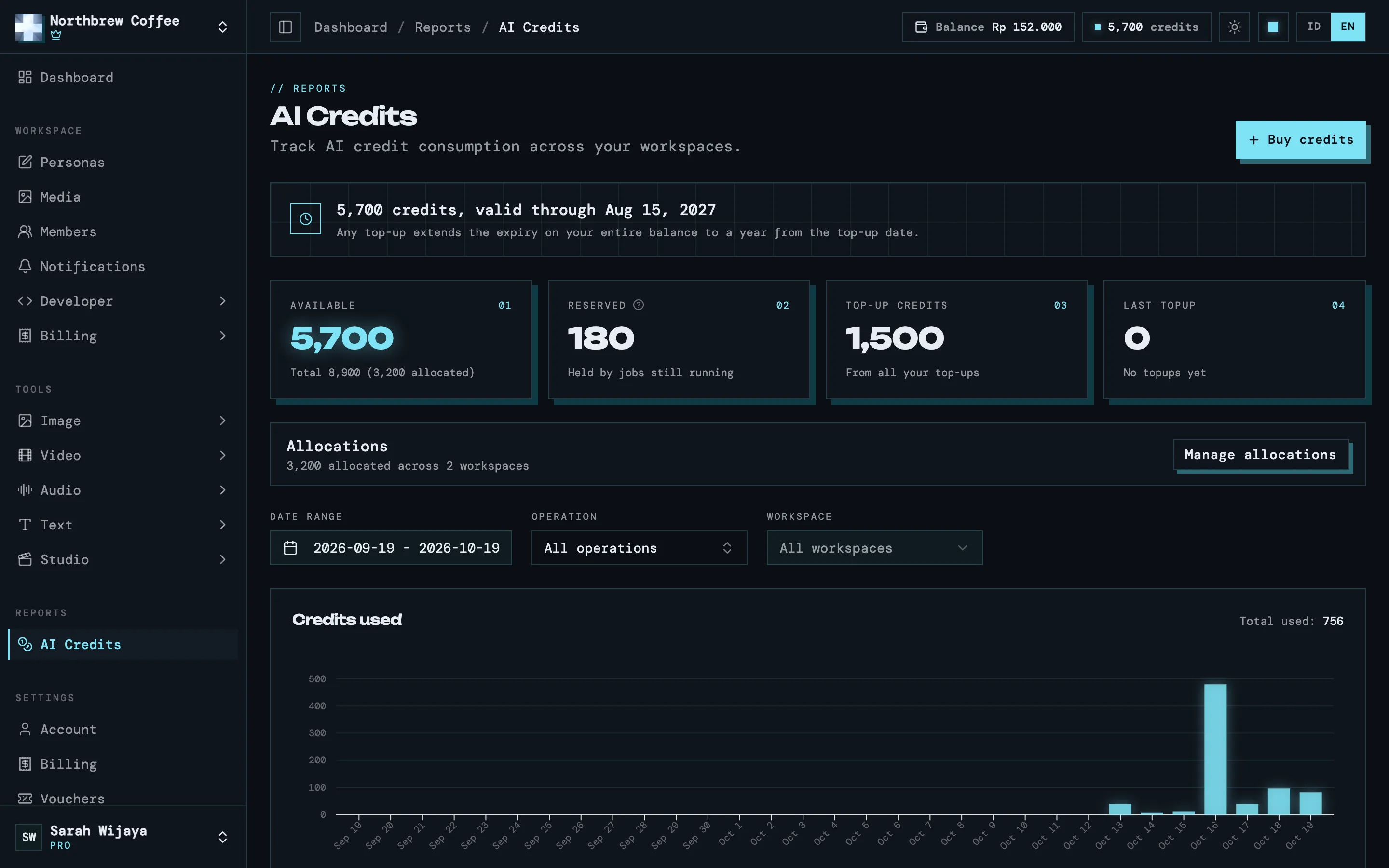Image resolution: width=1389 pixels, height=868 pixels.
Task: Click the "Total used: 756" value
Action: coord(1291,621)
